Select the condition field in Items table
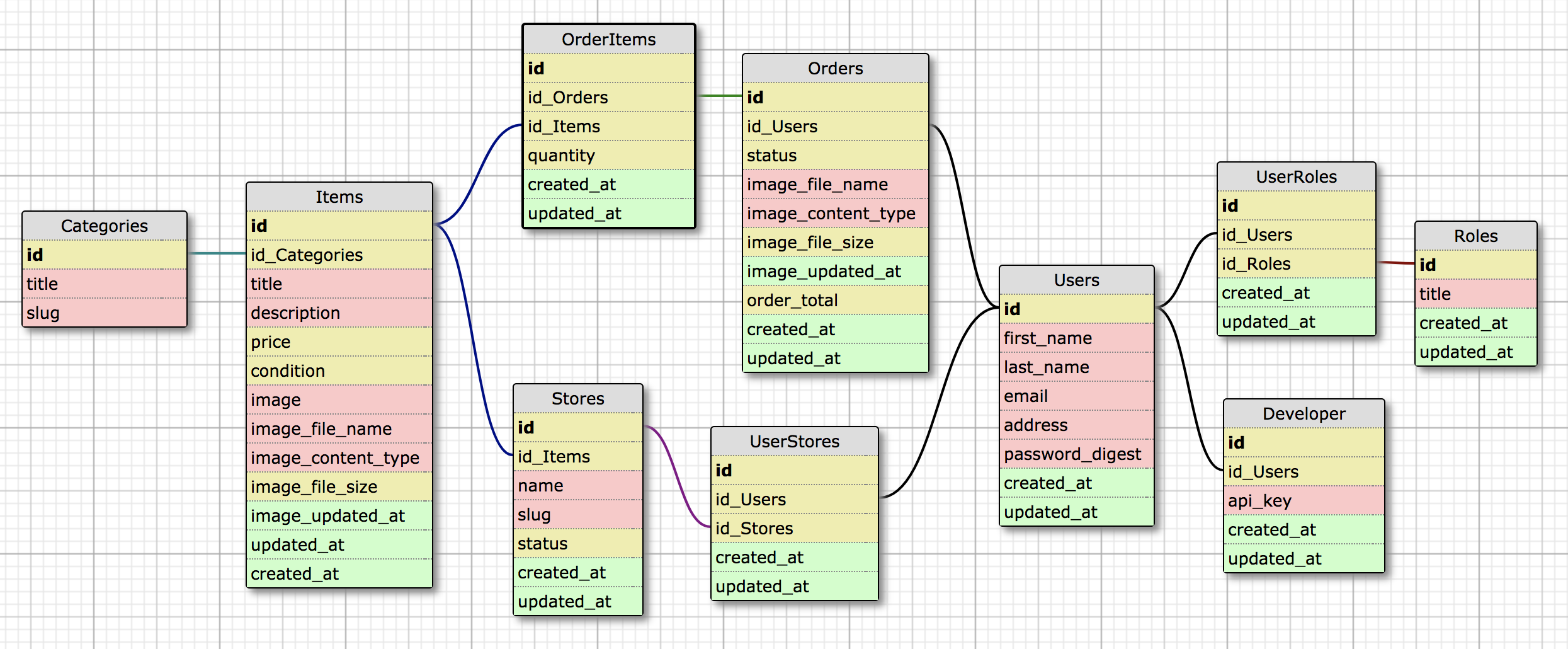 tap(339, 370)
